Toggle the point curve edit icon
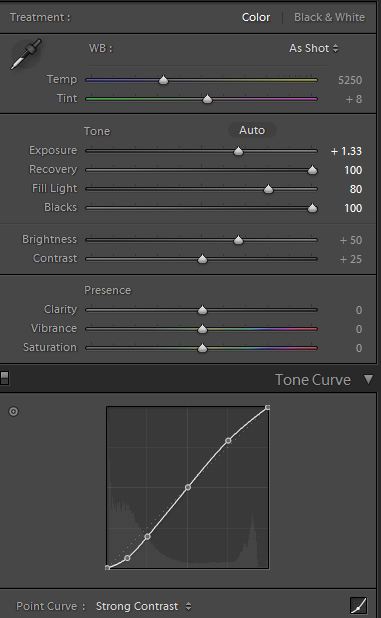The width and height of the screenshot is (381, 618). [359, 605]
